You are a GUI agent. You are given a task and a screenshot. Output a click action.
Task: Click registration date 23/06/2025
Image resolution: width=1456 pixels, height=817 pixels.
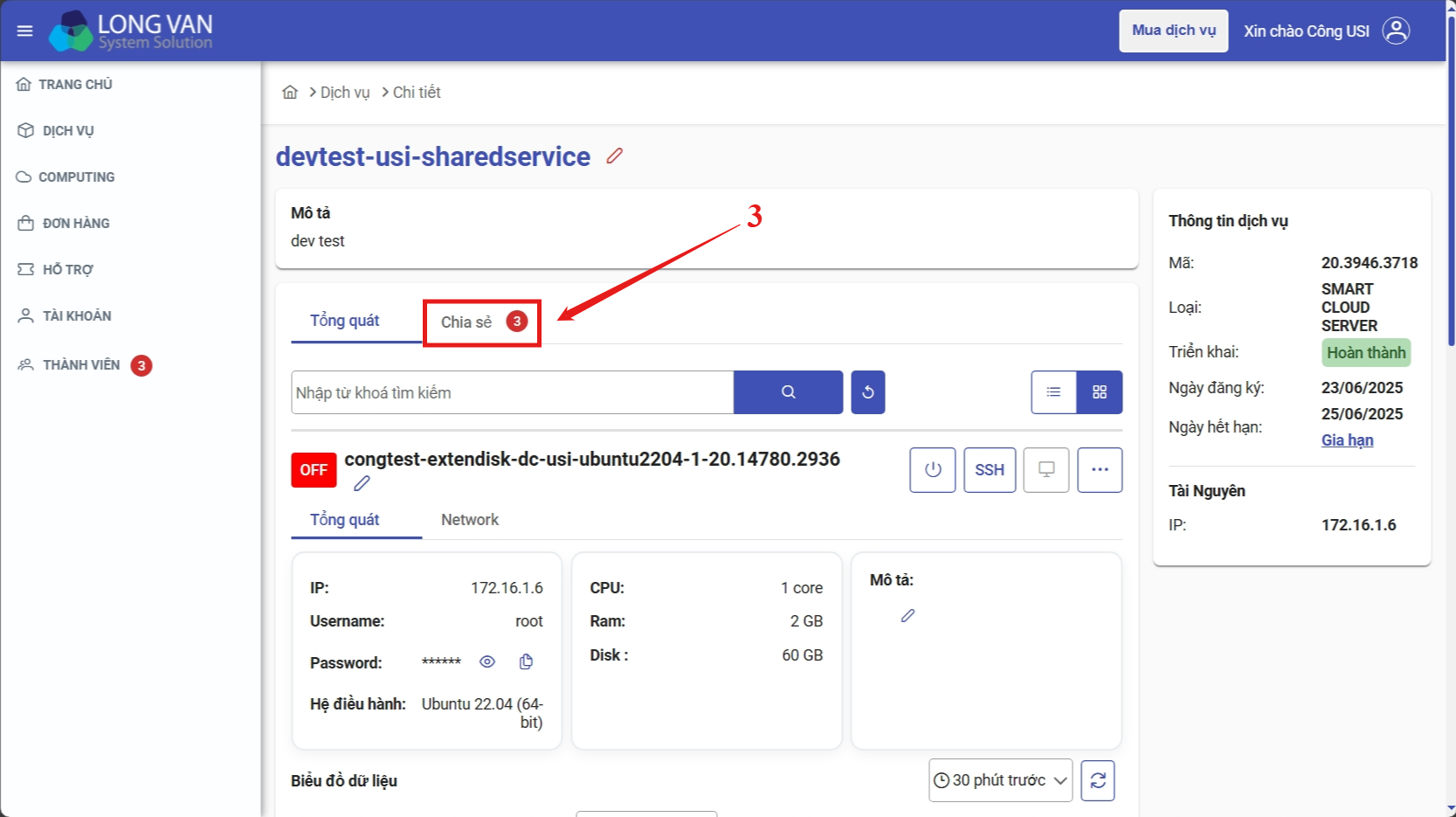click(1362, 388)
